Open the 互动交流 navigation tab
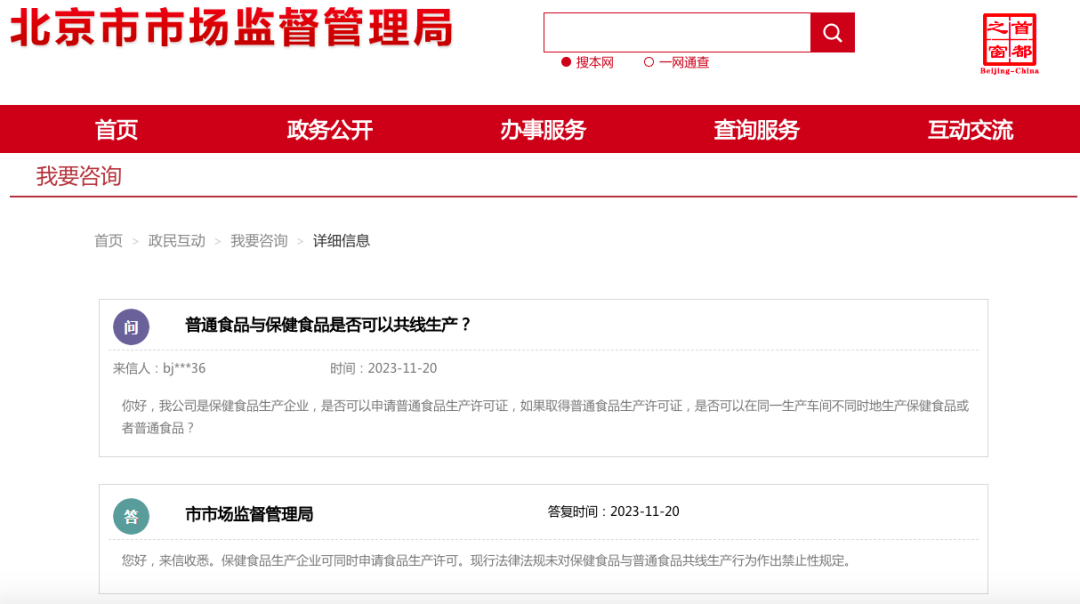Image resolution: width=1080 pixels, height=604 pixels. pyautogui.click(x=970, y=129)
